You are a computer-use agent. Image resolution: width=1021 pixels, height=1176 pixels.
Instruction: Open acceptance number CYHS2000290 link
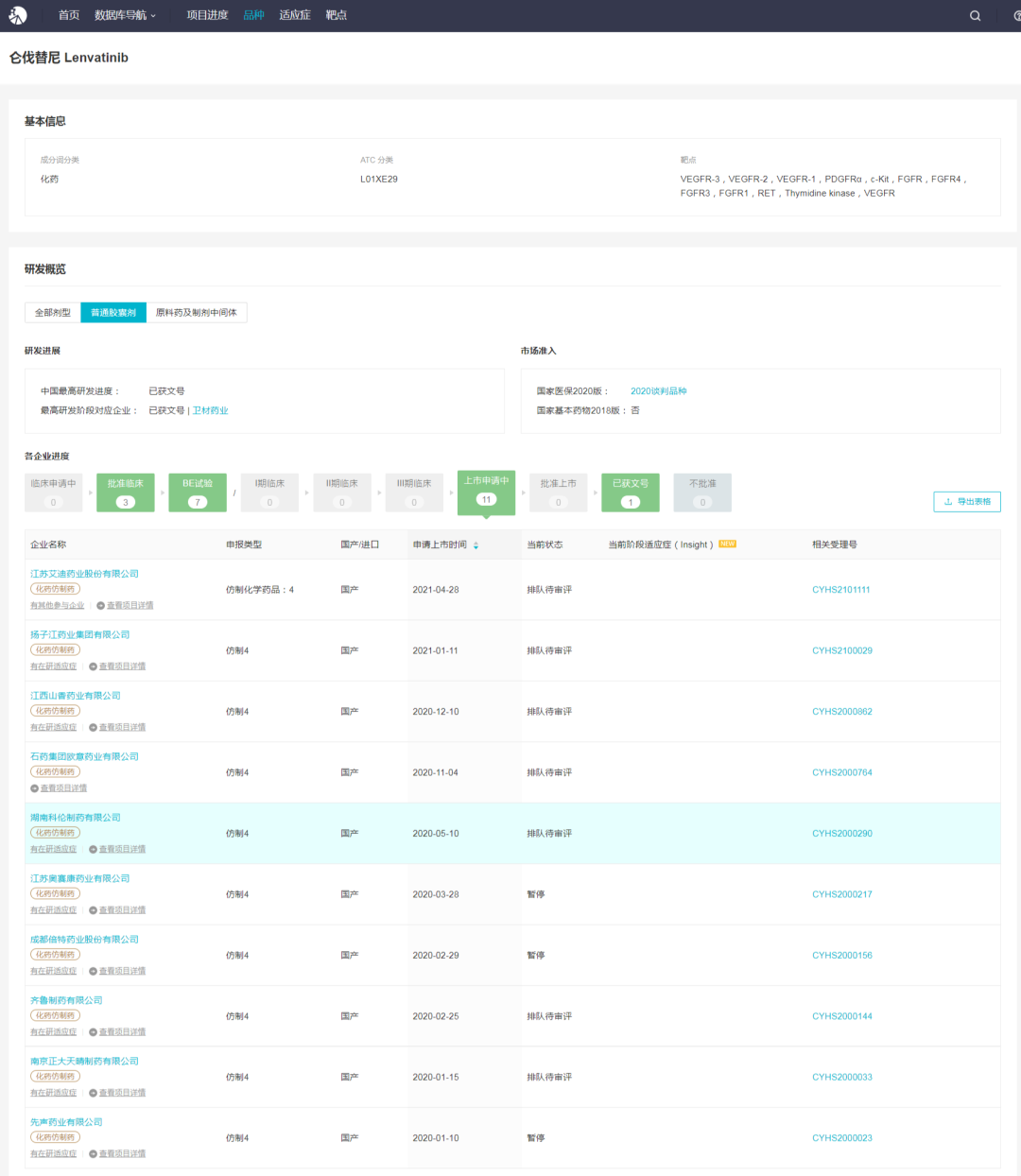(842, 834)
